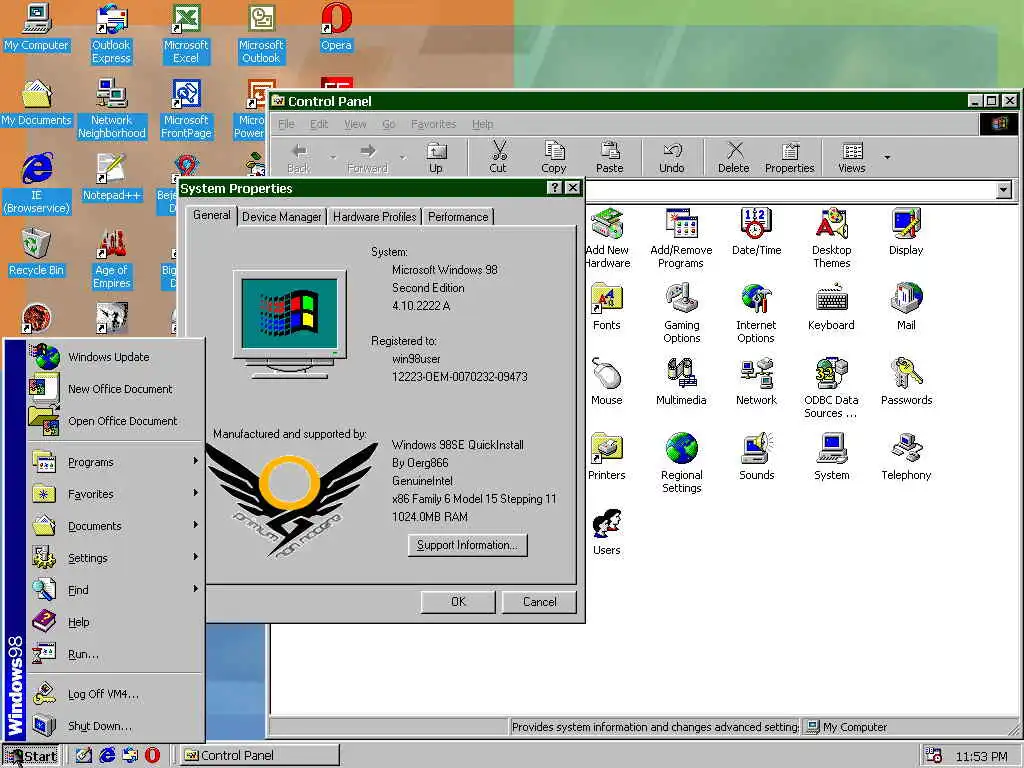Click the question mark help button
This screenshot has width=1024, height=768.
[554, 188]
